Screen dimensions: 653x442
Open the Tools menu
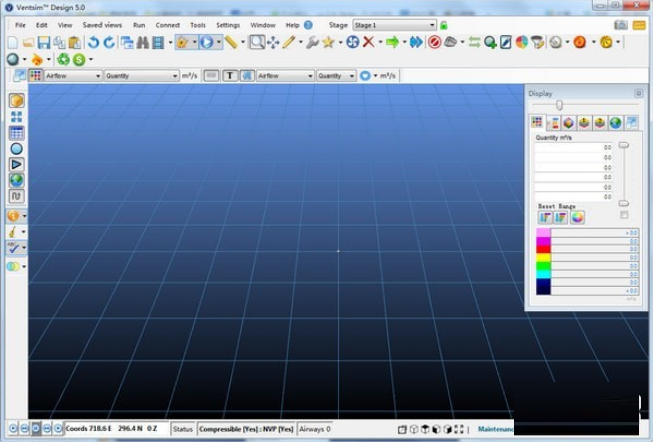click(198, 24)
